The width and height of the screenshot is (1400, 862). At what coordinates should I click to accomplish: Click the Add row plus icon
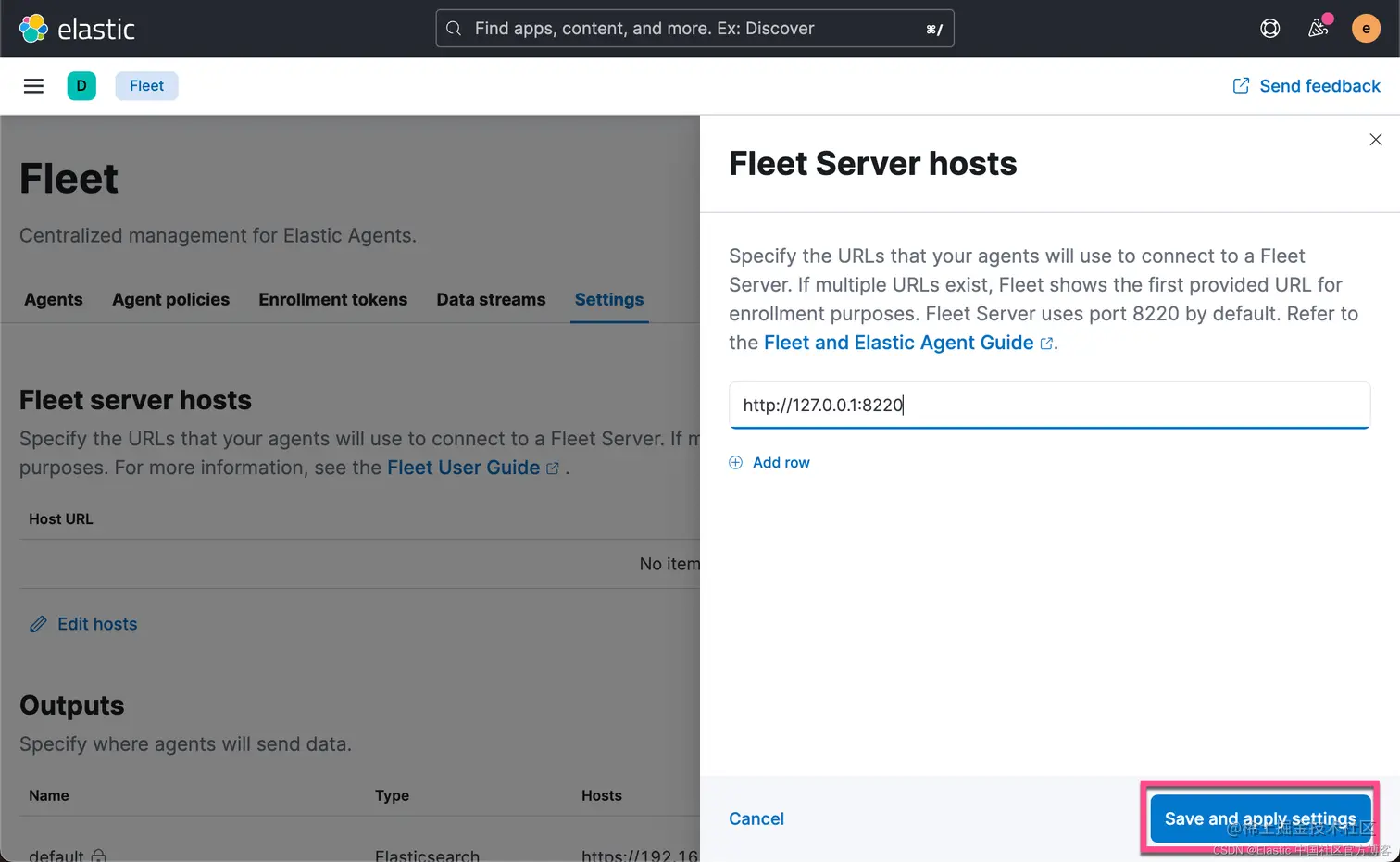736,462
